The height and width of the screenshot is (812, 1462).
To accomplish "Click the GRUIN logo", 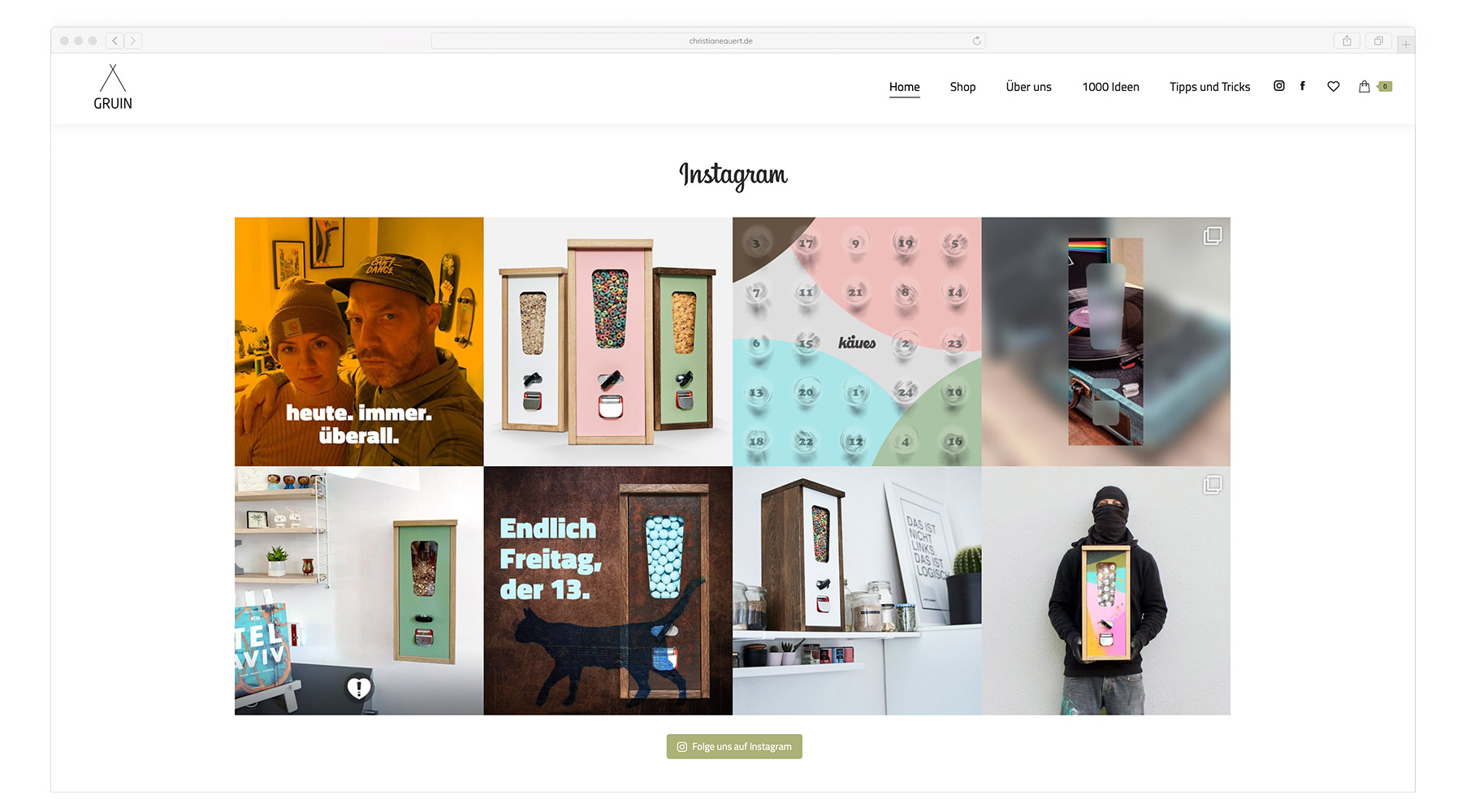I will click(x=113, y=87).
